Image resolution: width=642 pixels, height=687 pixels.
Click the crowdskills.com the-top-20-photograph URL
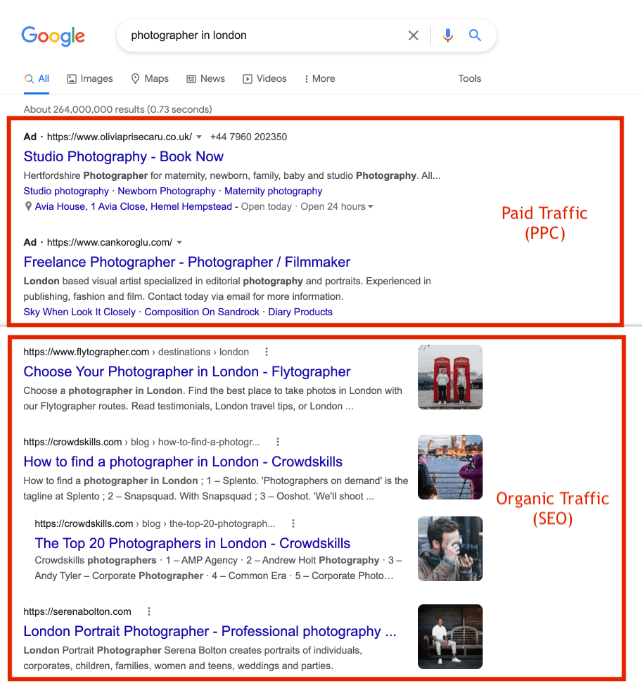pos(155,524)
